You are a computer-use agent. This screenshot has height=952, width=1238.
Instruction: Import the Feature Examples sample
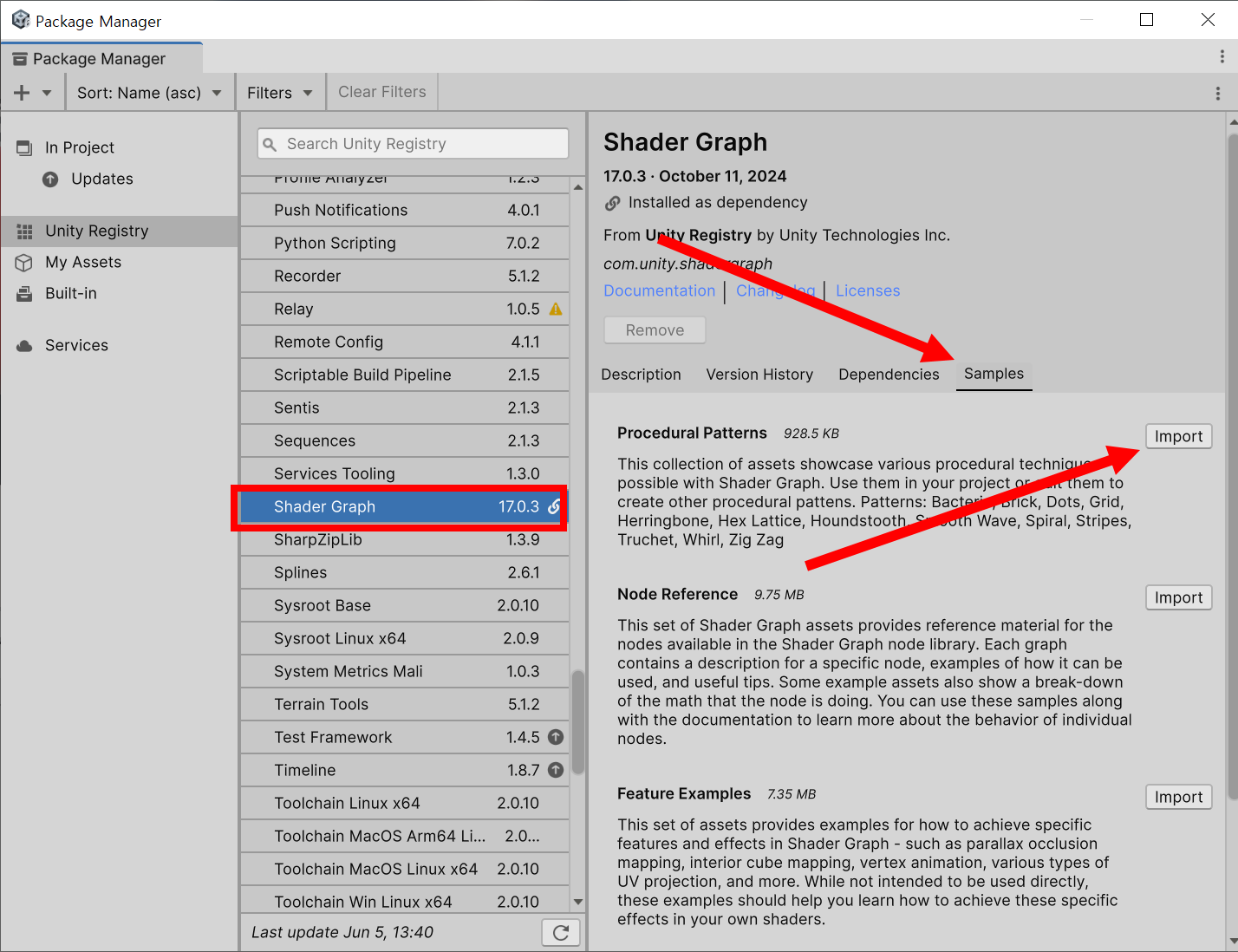point(1178,797)
